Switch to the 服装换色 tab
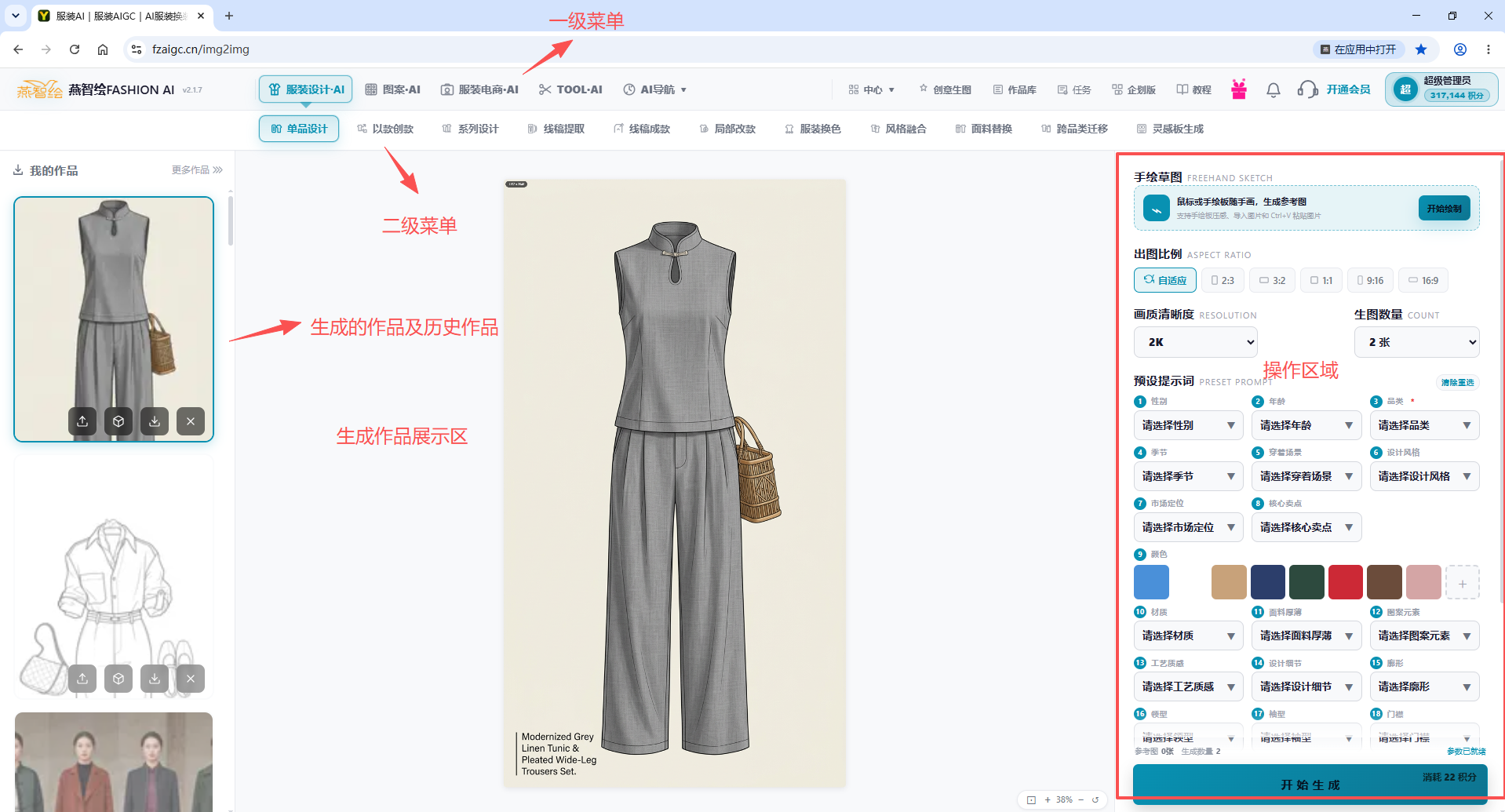1505x812 pixels. tap(813, 129)
